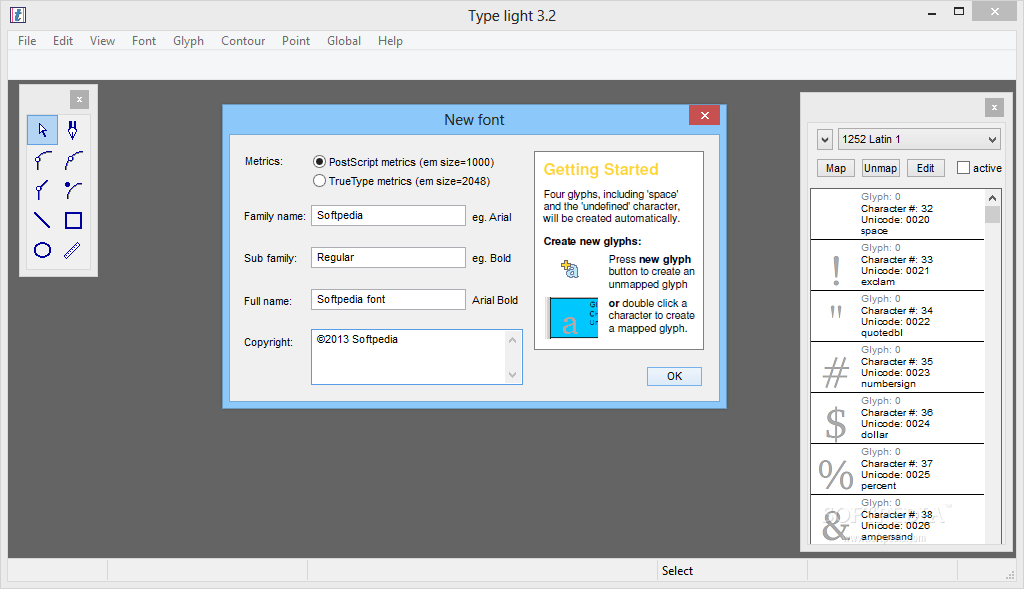
Task: Open the Point menu
Action: tap(296, 40)
